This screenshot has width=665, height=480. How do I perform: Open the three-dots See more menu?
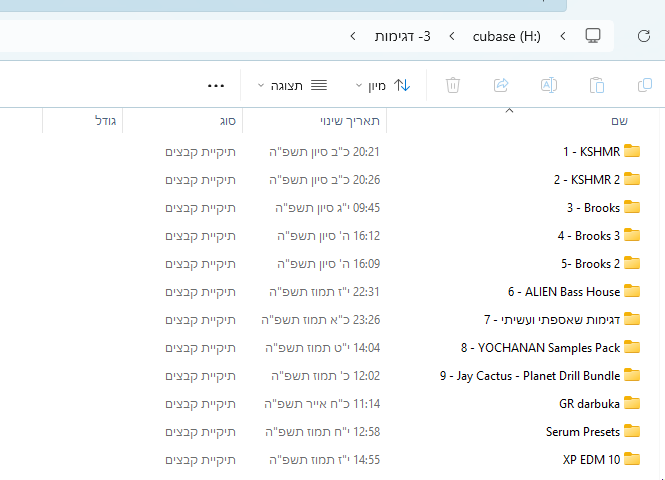216,86
